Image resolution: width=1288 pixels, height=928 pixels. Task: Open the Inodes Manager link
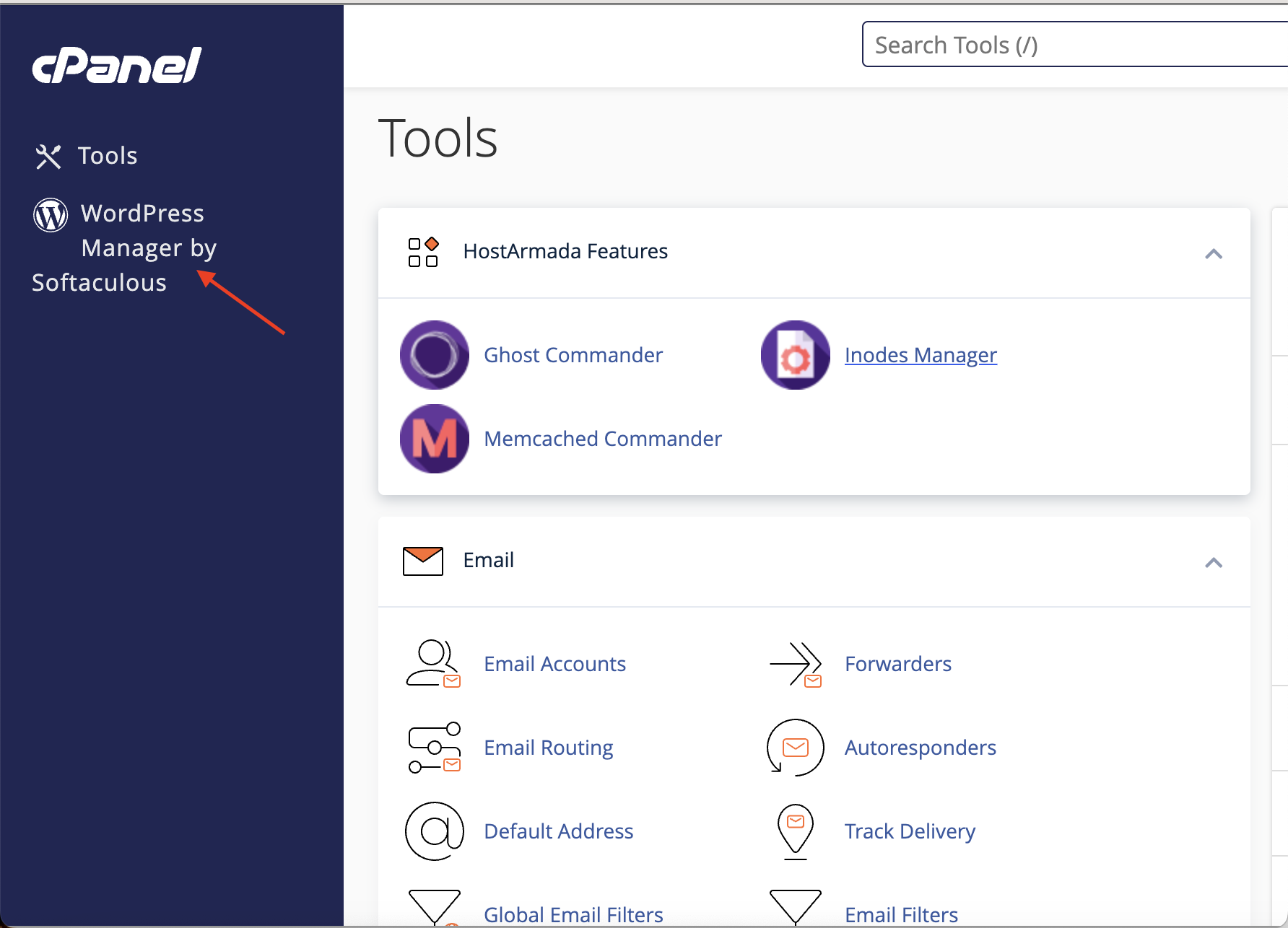(921, 355)
